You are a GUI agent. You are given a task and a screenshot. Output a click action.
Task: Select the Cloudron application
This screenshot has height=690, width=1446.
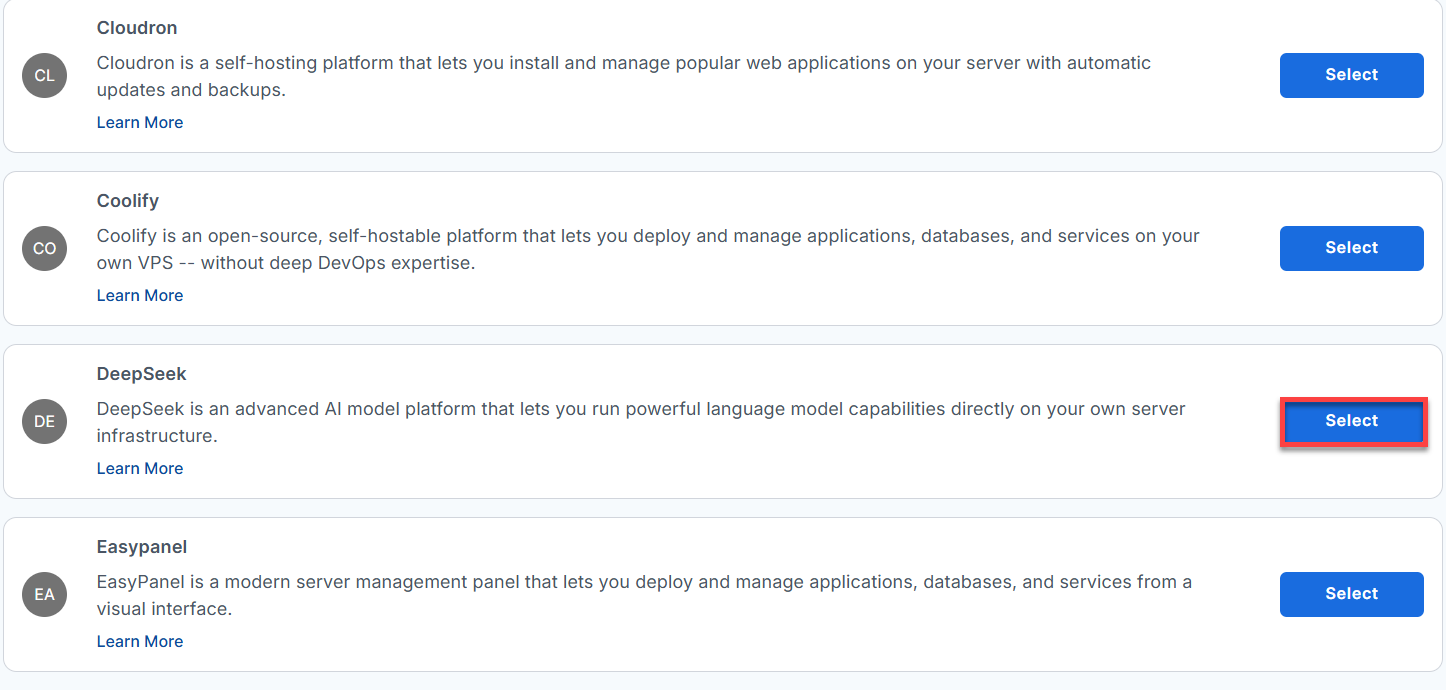point(1351,75)
